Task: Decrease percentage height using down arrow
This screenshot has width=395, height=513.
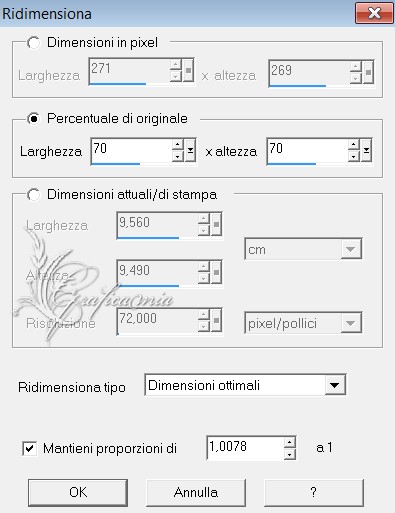Action: click(x=353, y=156)
